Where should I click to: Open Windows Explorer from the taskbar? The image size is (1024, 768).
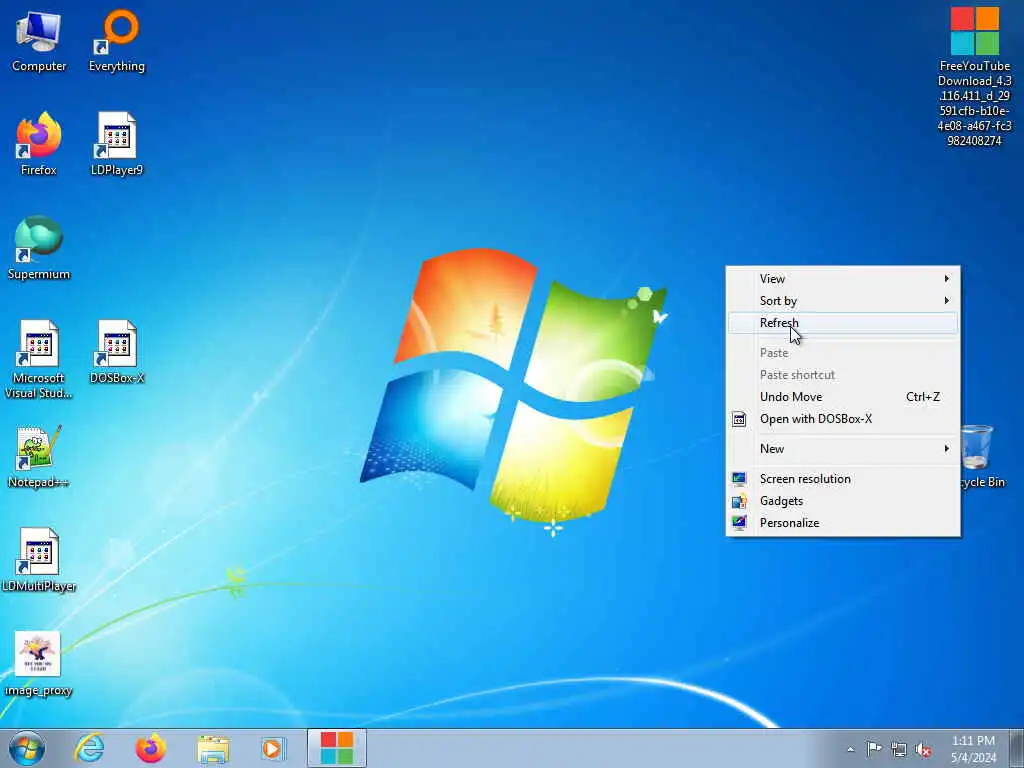[213, 748]
